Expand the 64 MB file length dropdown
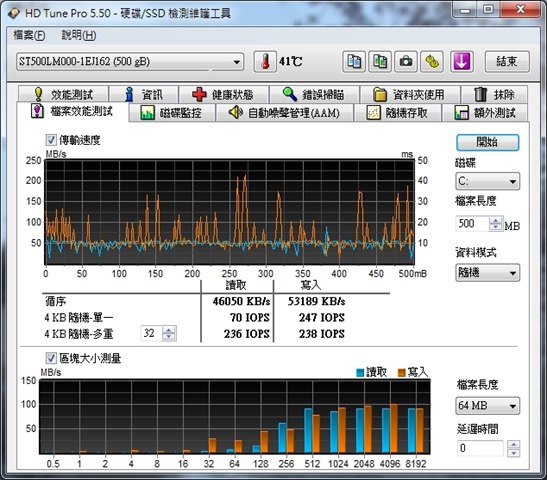Screen dimensions: 547x480 487,406
